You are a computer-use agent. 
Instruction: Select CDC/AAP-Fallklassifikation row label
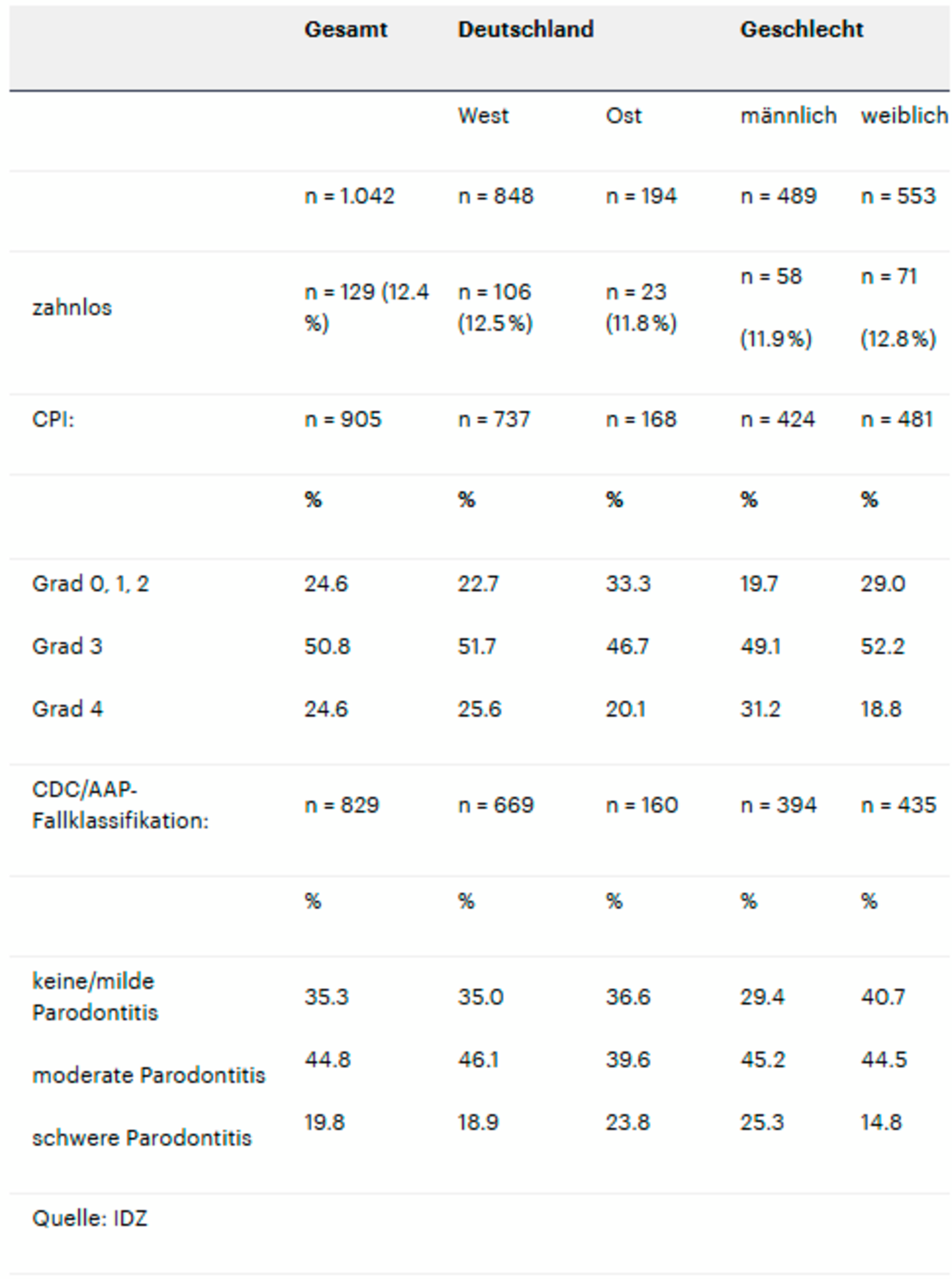coord(120,805)
